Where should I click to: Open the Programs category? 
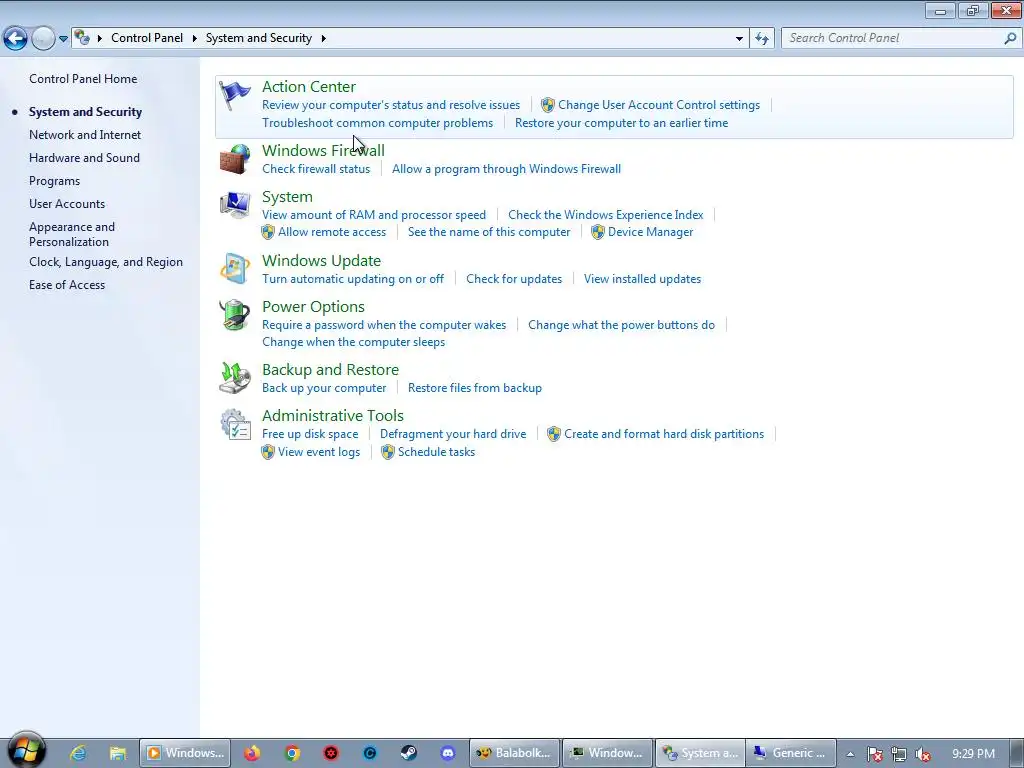point(54,181)
